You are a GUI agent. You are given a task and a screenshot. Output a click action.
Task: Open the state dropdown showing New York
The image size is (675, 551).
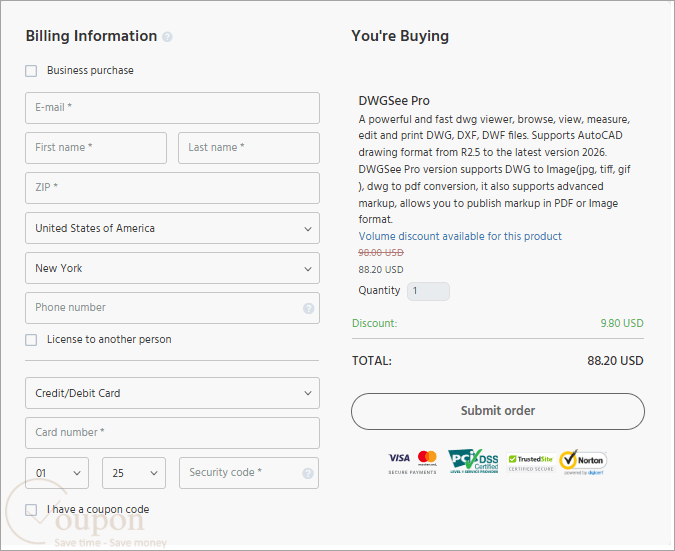pyautogui.click(x=172, y=268)
